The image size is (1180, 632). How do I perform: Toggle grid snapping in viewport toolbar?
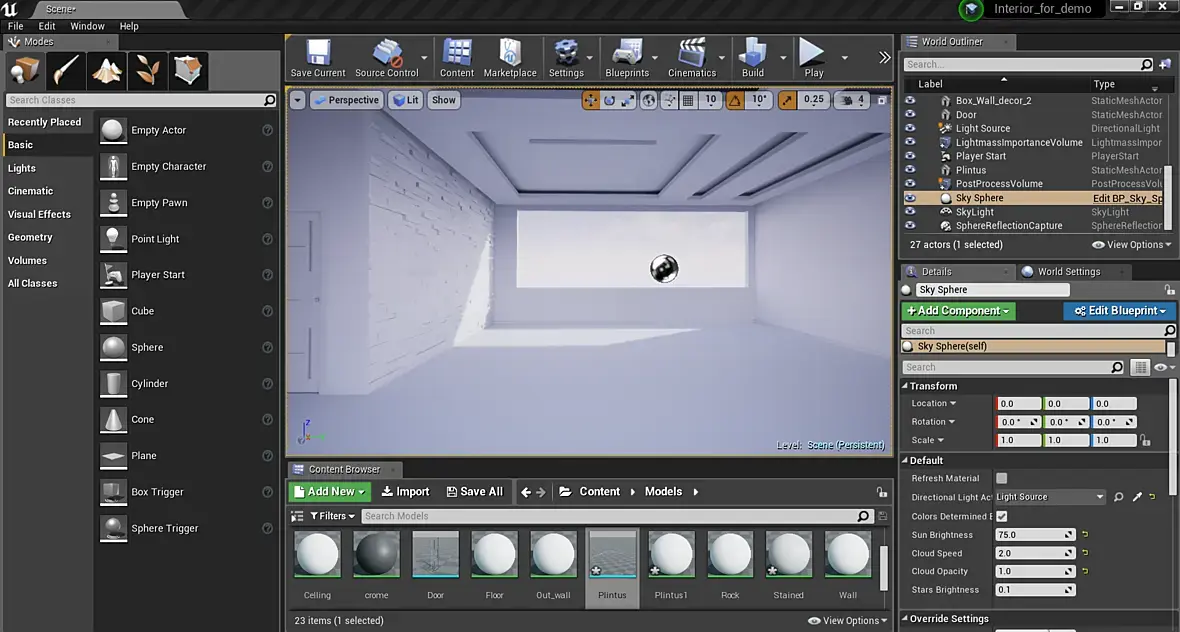[688, 100]
